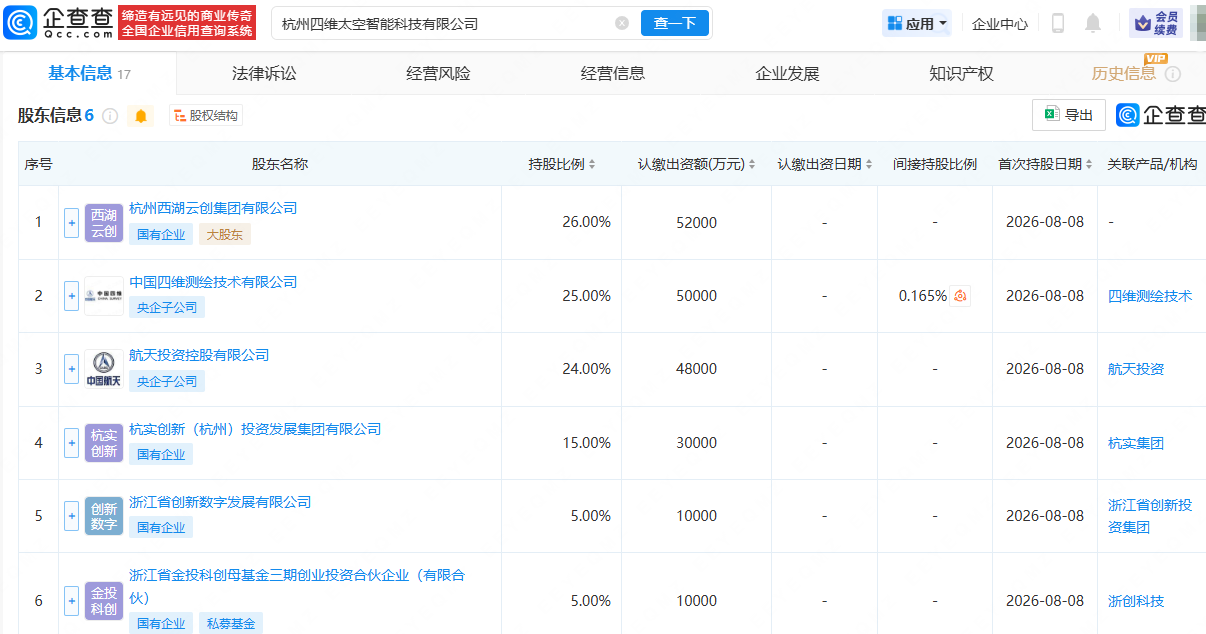Open the 历史信息 VIP tab

point(1124,73)
